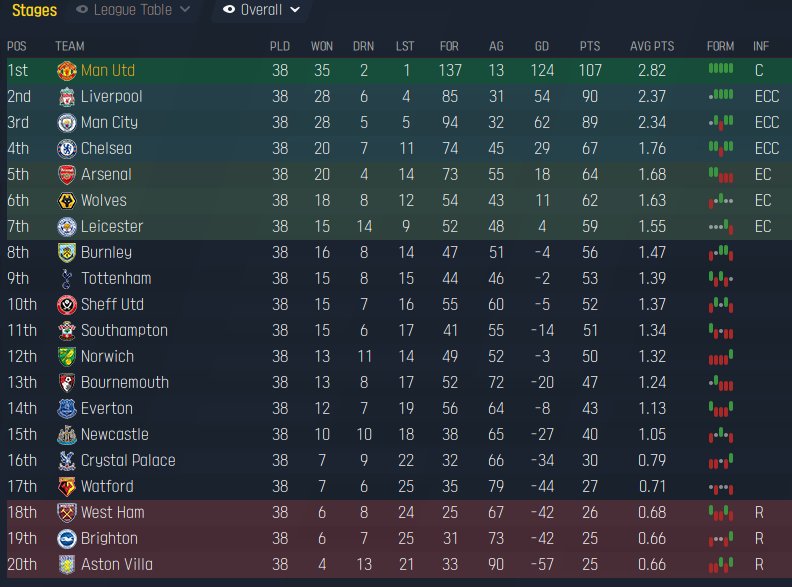Sort table by PTS column header
Image resolution: width=792 pixels, height=587 pixels.
590,46
